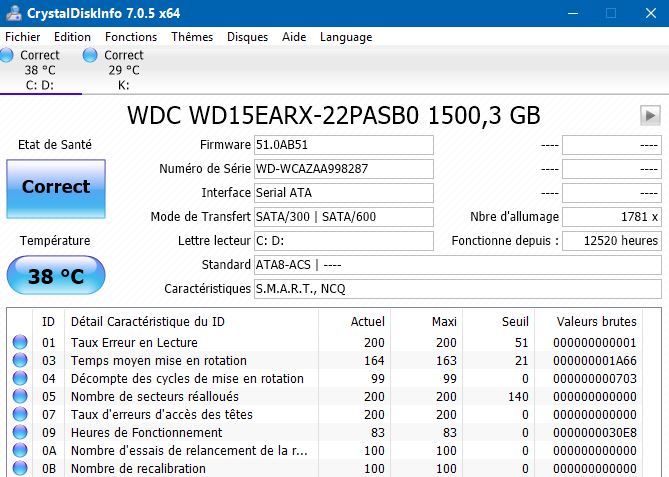Minimize the CrystalDiskInfo window

[x=573, y=13]
